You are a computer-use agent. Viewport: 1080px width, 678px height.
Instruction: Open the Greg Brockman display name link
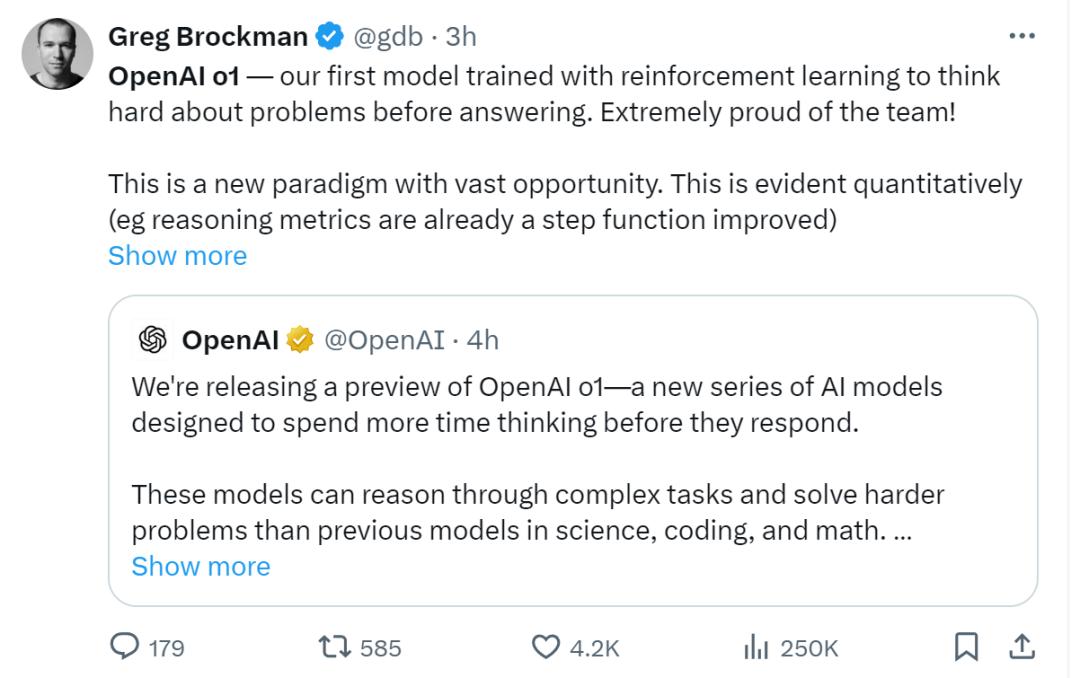pyautogui.click(x=207, y=37)
